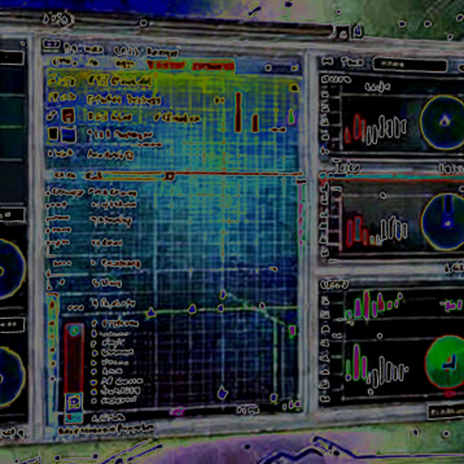Click the green circle icon atop the red vertical bar
464x464 pixels.
click(x=74, y=331)
